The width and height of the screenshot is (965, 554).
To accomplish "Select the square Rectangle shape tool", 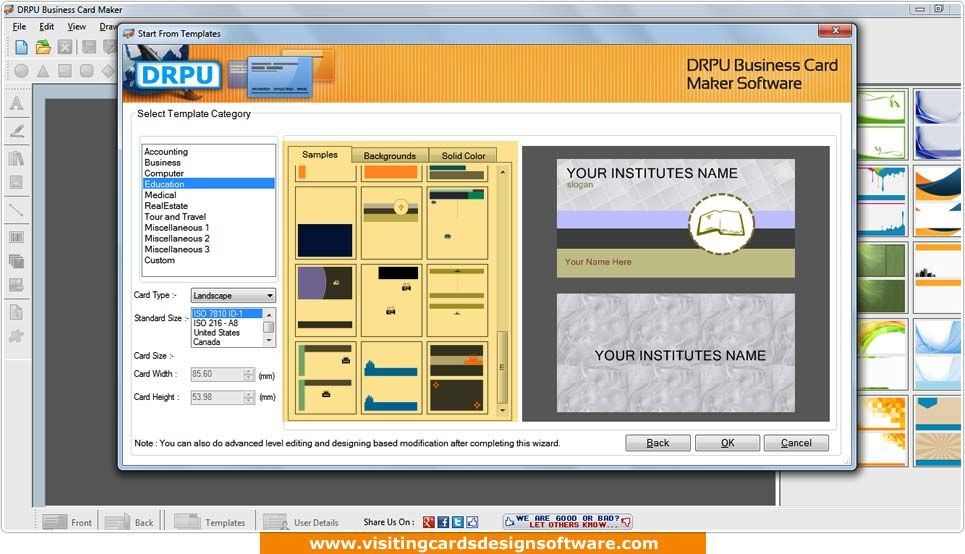I will point(65,71).
